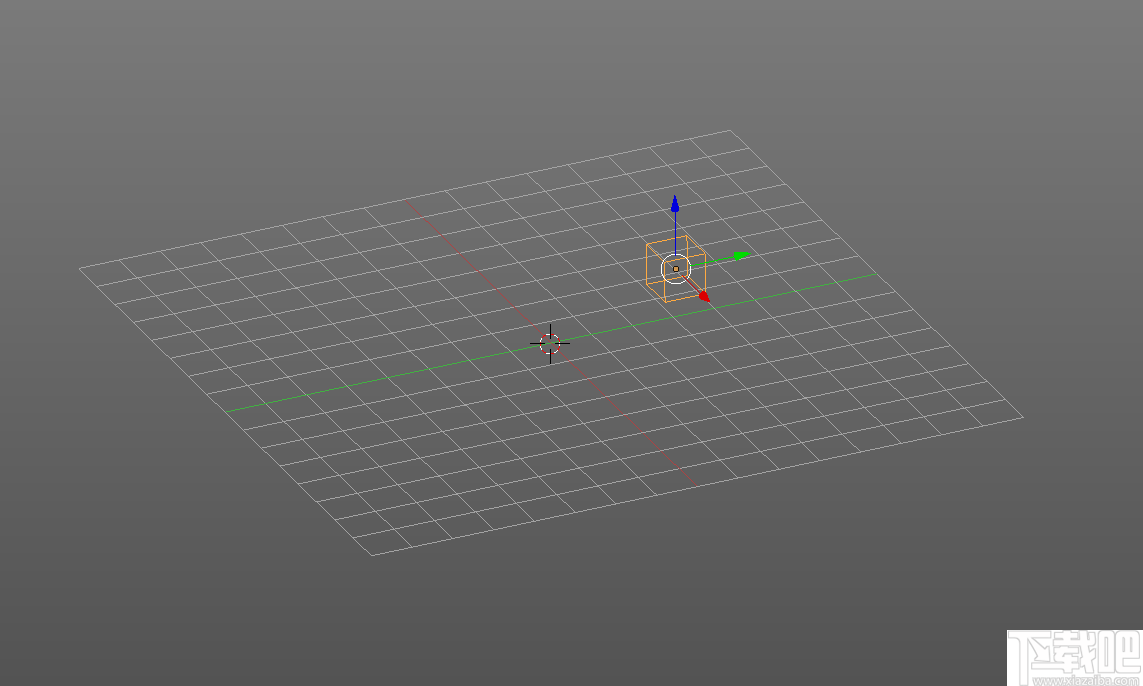Click the green square arrowhead of the gizmo
This screenshot has height=686, width=1143.
739,256
